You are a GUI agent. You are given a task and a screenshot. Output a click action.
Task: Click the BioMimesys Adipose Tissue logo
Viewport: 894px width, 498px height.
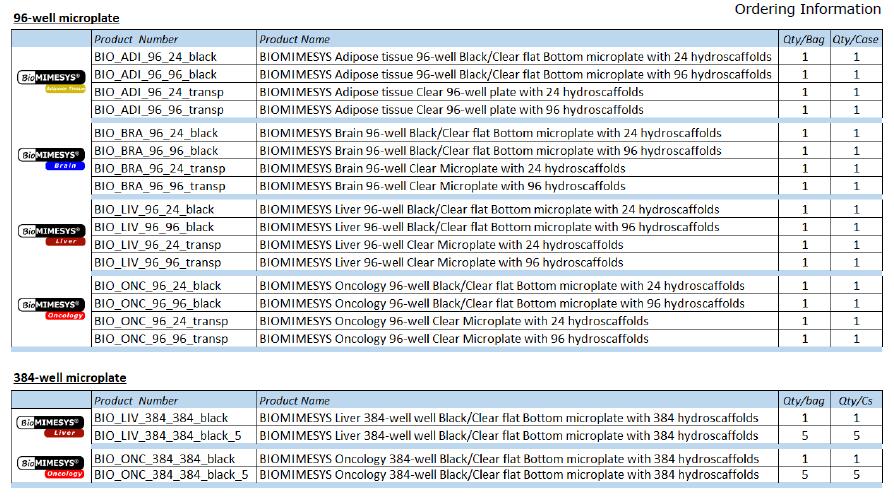pos(51,81)
